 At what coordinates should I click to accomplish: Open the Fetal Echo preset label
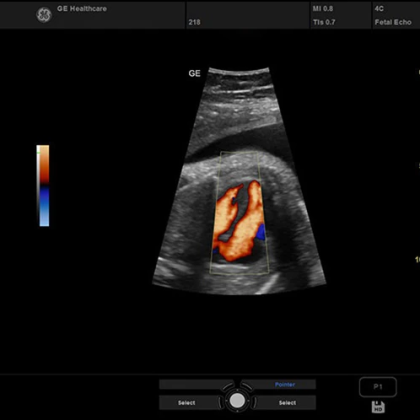tap(393, 22)
